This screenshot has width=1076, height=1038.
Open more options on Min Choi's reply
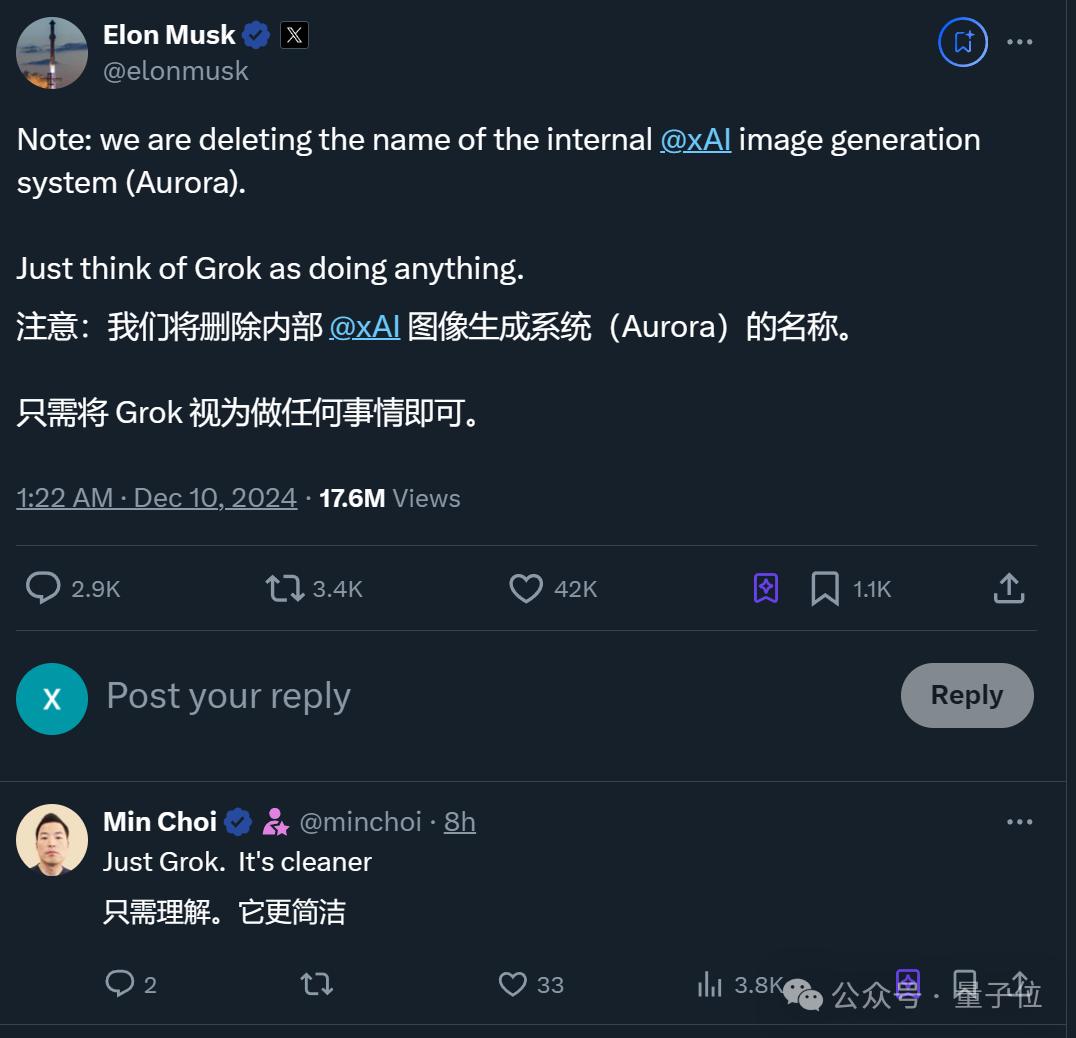[x=1020, y=821]
